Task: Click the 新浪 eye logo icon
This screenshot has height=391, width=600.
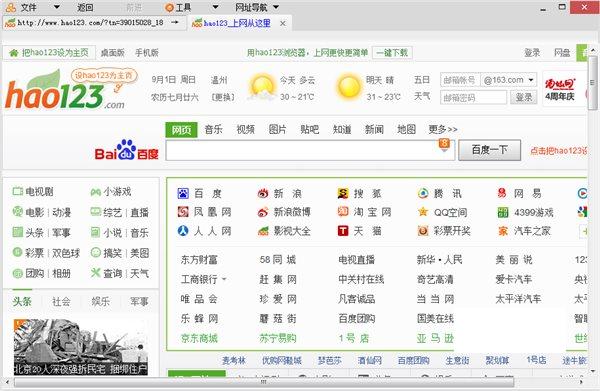Action: point(263,193)
